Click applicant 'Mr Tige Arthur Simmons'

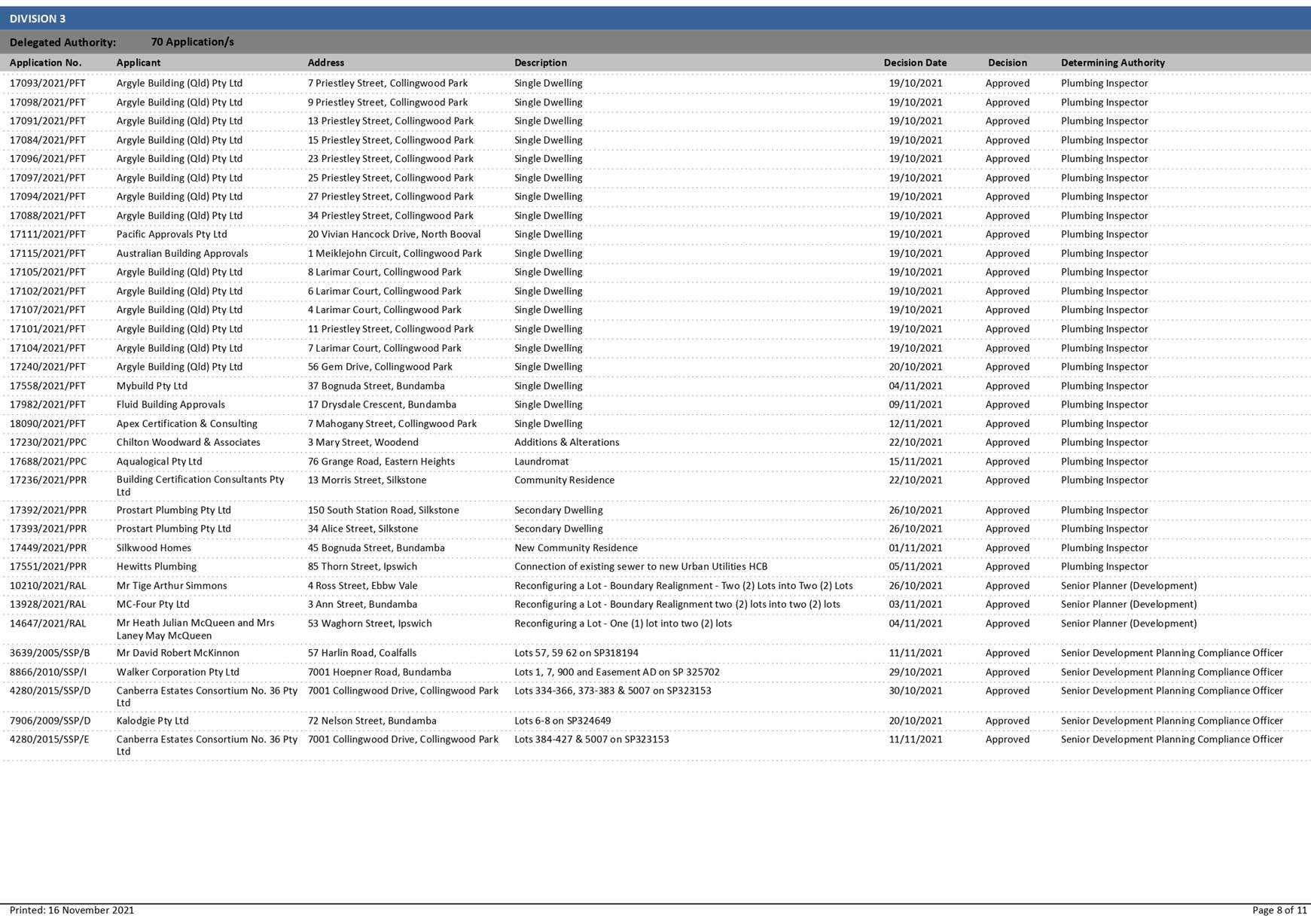coord(172,586)
